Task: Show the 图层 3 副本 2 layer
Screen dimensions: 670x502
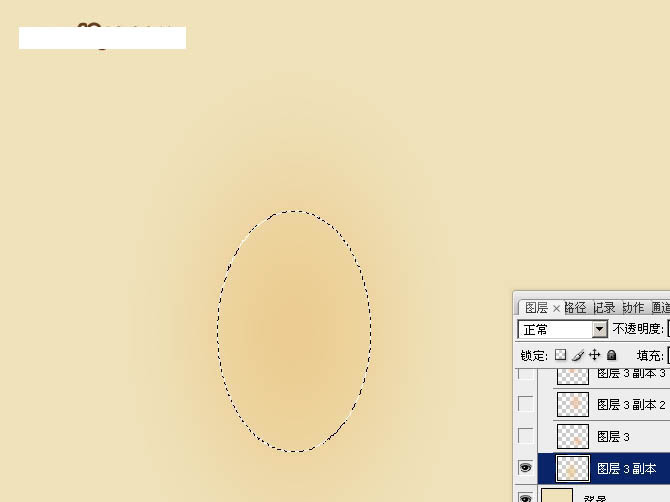Action: click(x=525, y=404)
